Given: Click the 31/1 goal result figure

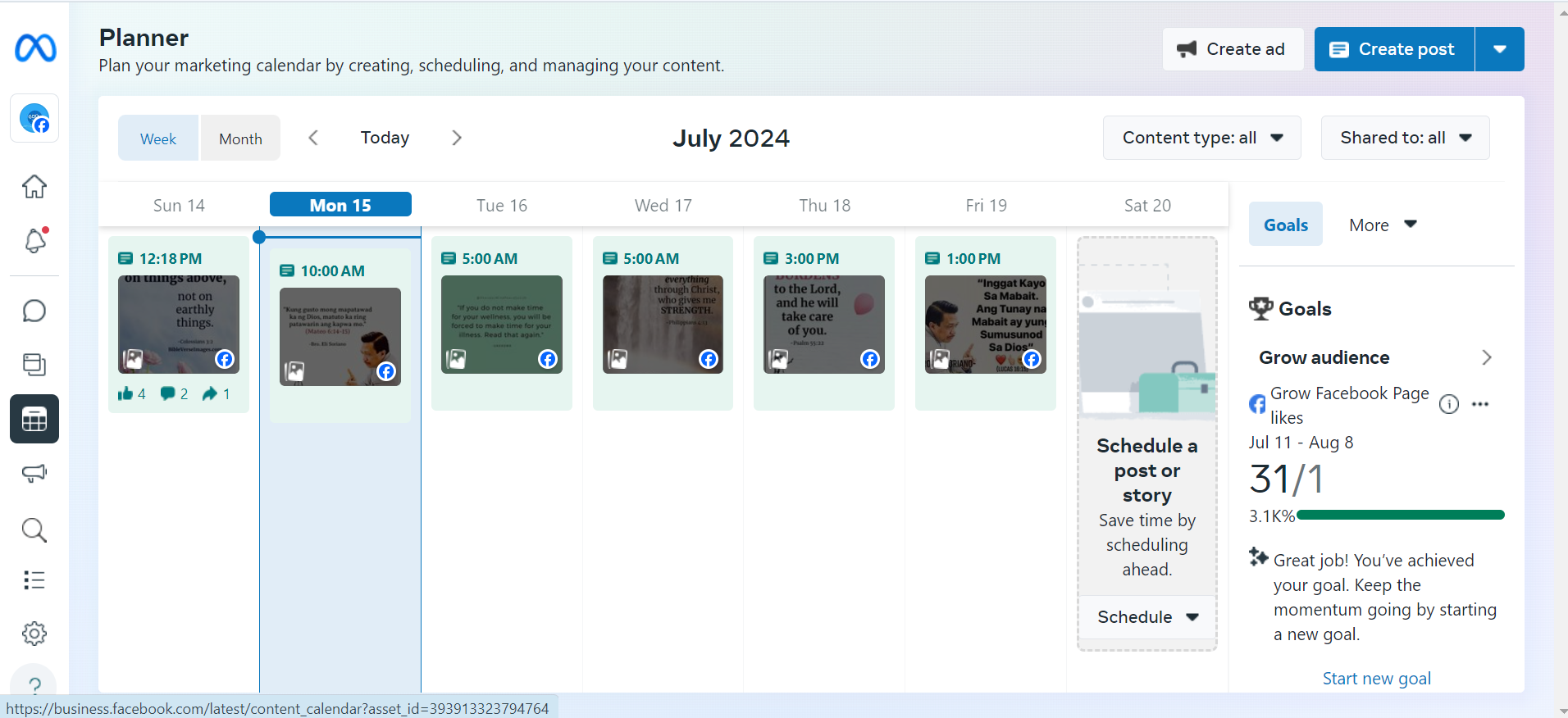Looking at the screenshot, I should 1286,479.
